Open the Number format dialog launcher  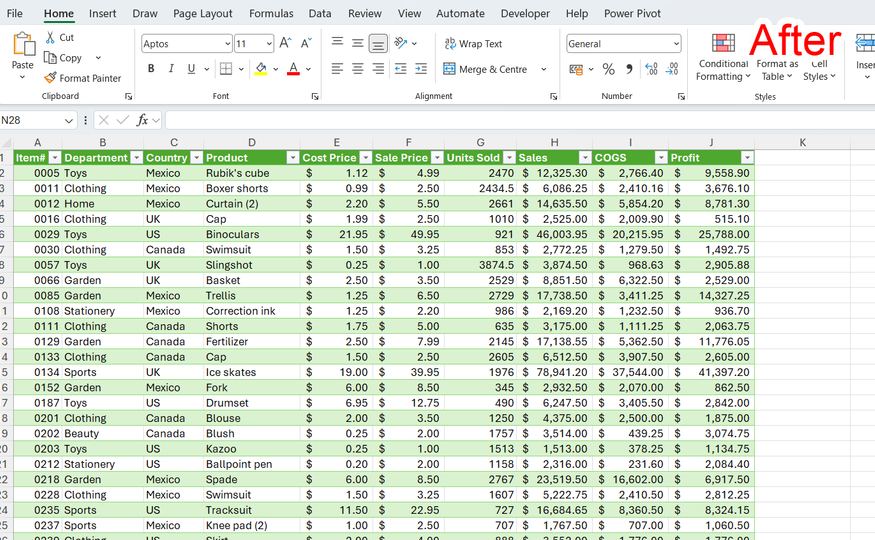point(681,97)
